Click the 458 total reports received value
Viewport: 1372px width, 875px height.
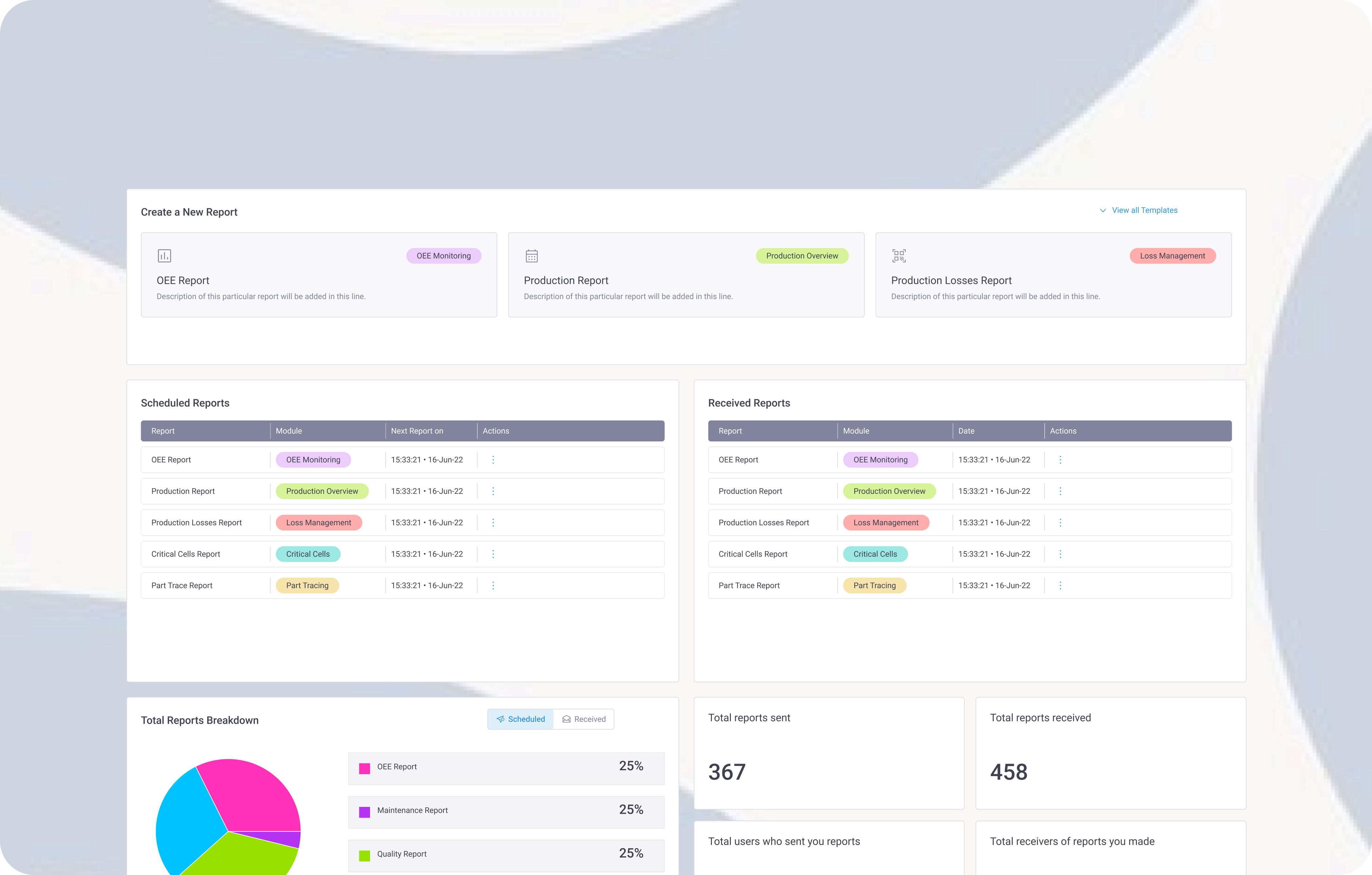1009,772
